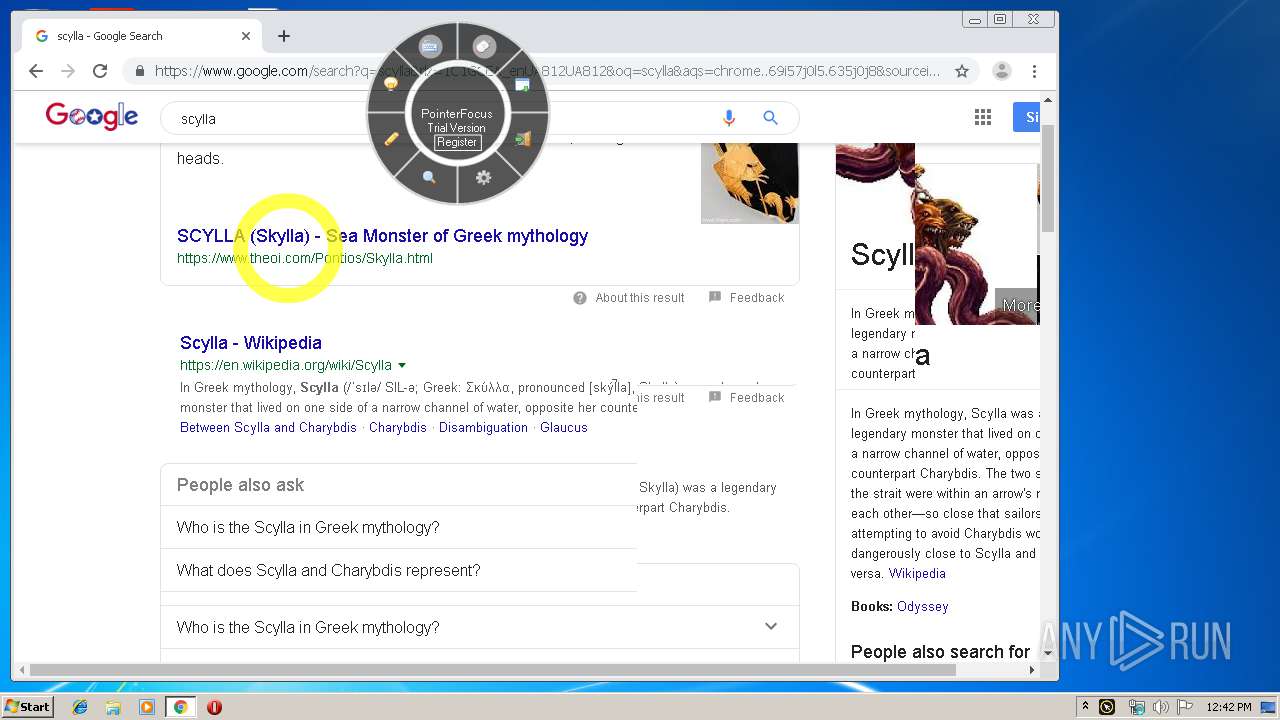Start a voice search with the microphone
1280x720 pixels.
click(729, 118)
